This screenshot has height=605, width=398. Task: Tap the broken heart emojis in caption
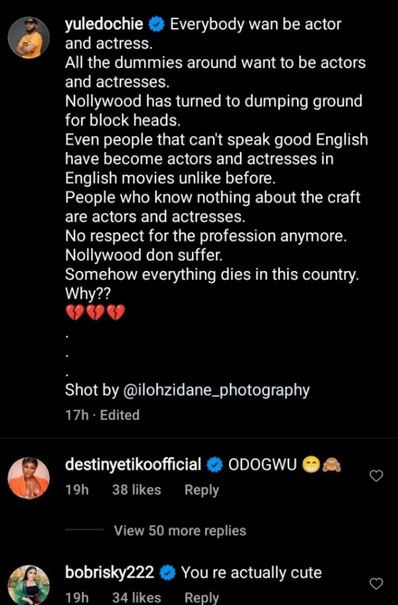[95, 312]
